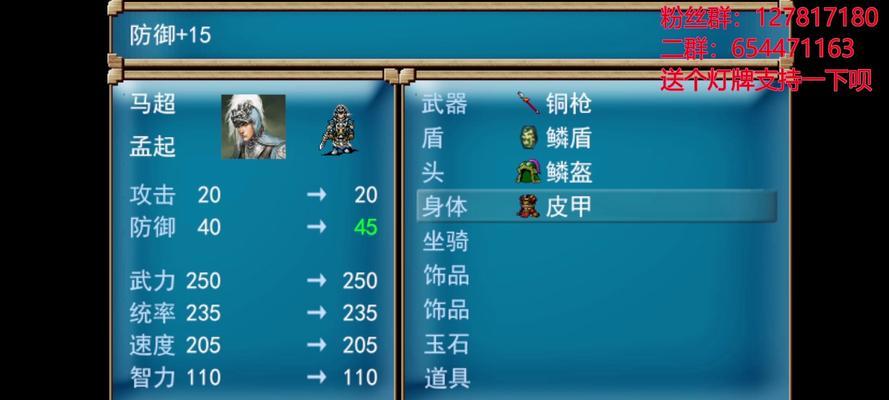Click the 铜枪 bronze spear weapon icon
889x400 pixels.
coord(528,104)
